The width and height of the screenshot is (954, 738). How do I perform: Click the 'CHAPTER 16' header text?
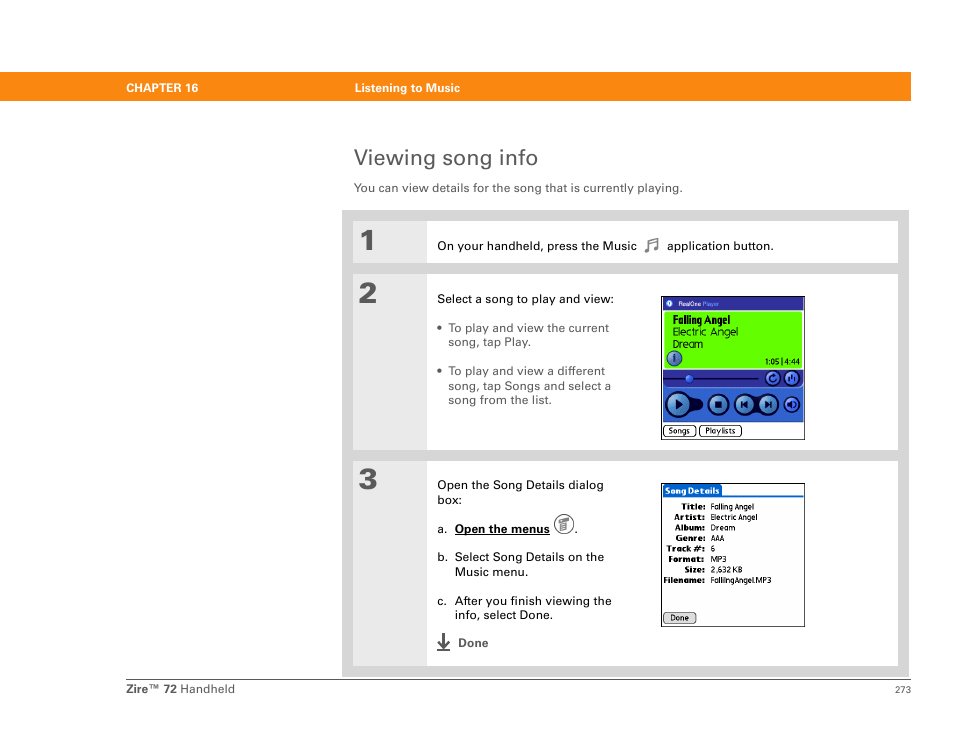point(162,88)
